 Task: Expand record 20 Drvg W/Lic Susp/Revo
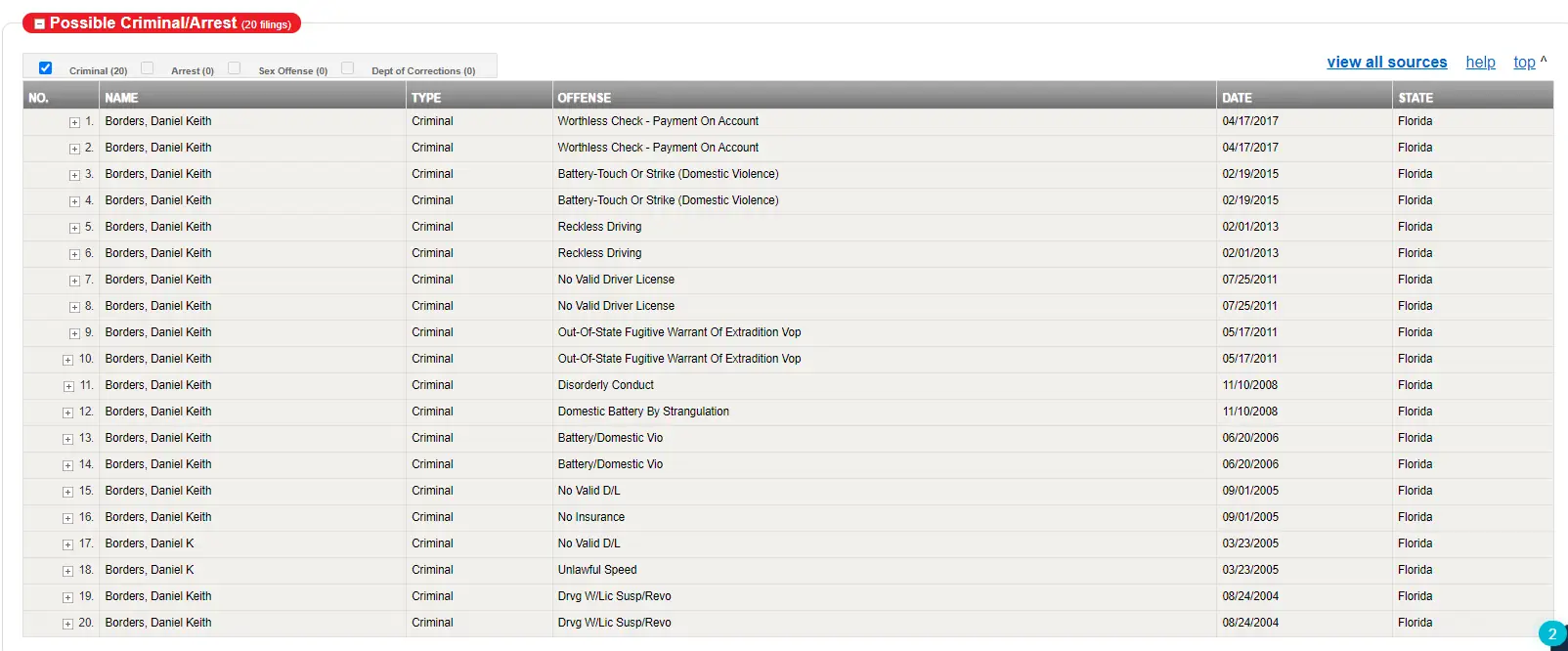(x=68, y=624)
